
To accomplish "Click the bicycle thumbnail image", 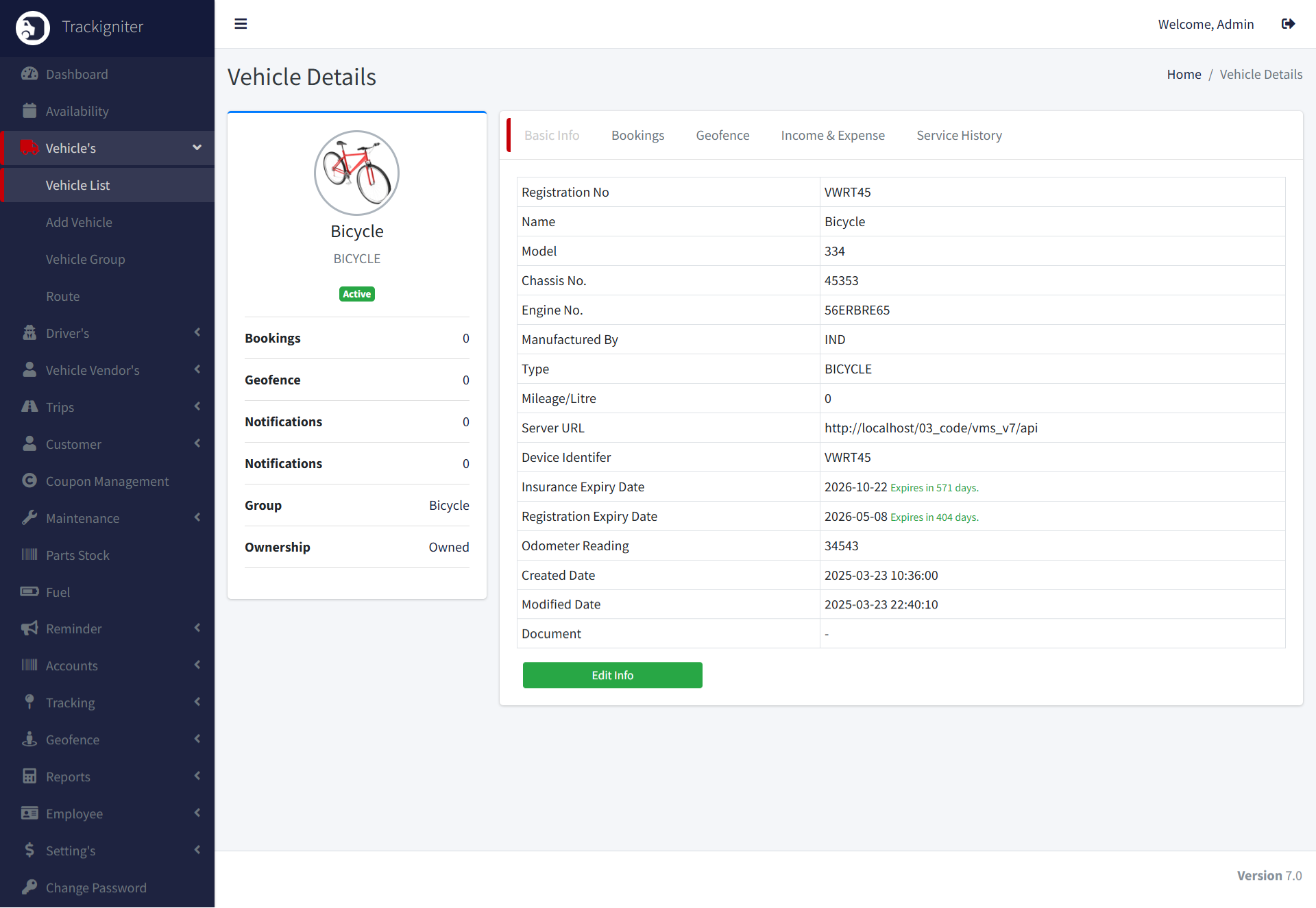I will pyautogui.click(x=356, y=173).
